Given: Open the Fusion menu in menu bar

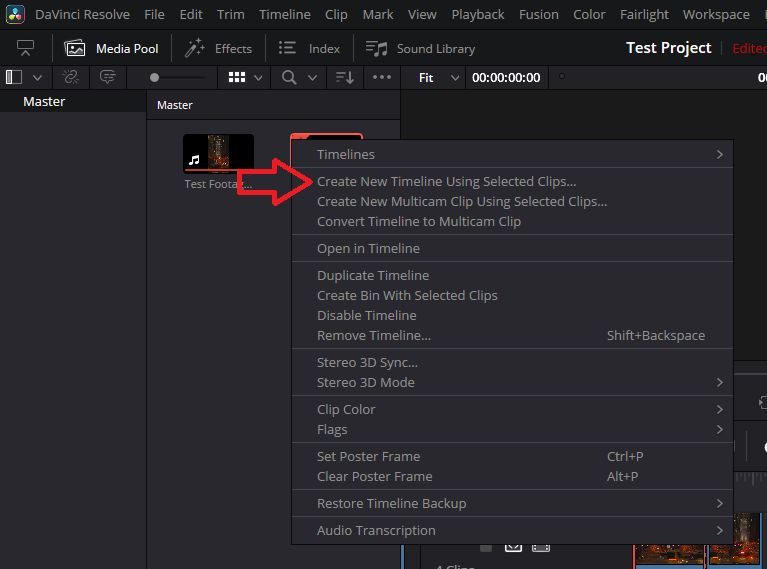Looking at the screenshot, I should pyautogui.click(x=539, y=14).
